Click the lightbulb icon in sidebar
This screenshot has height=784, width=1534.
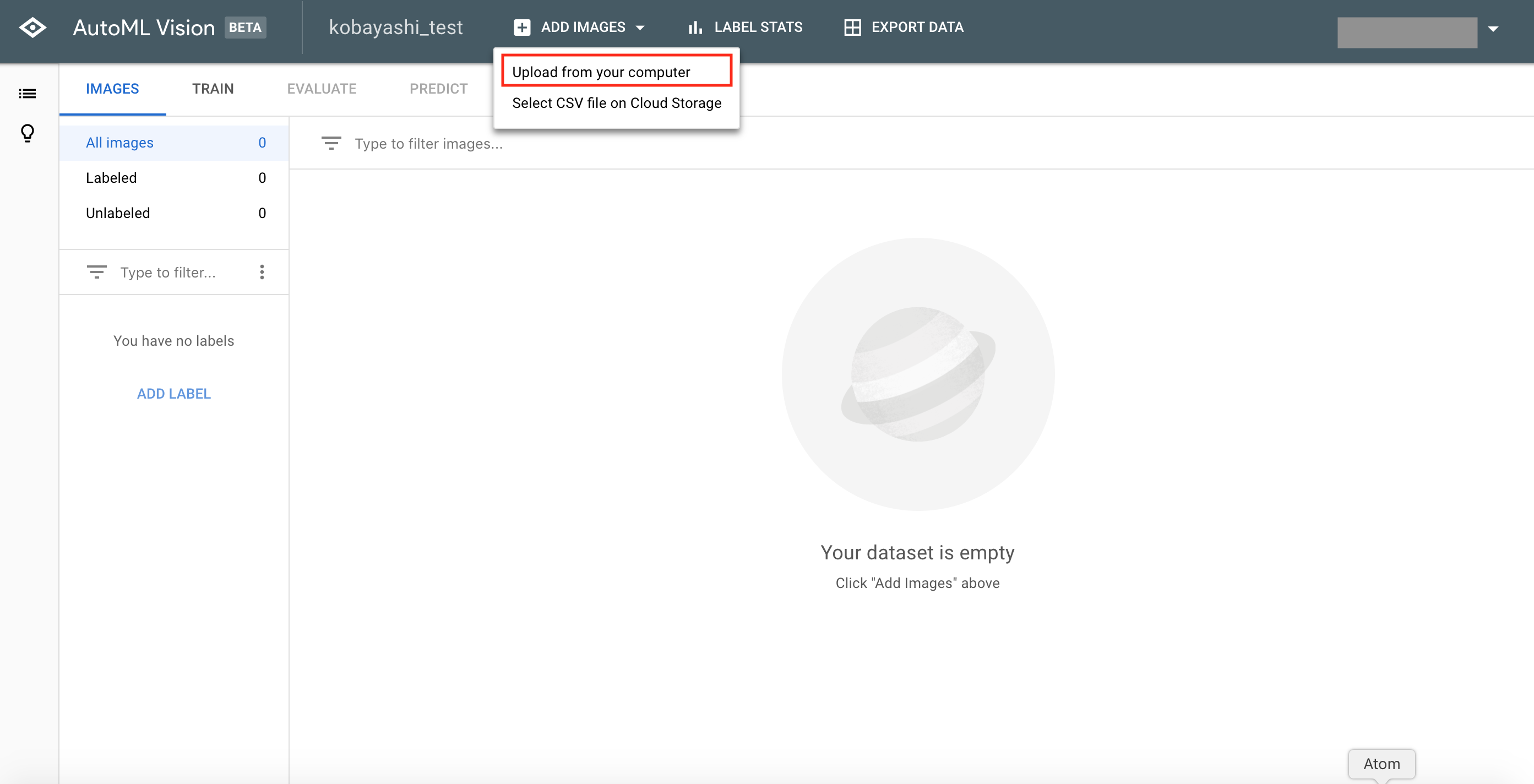[x=28, y=133]
